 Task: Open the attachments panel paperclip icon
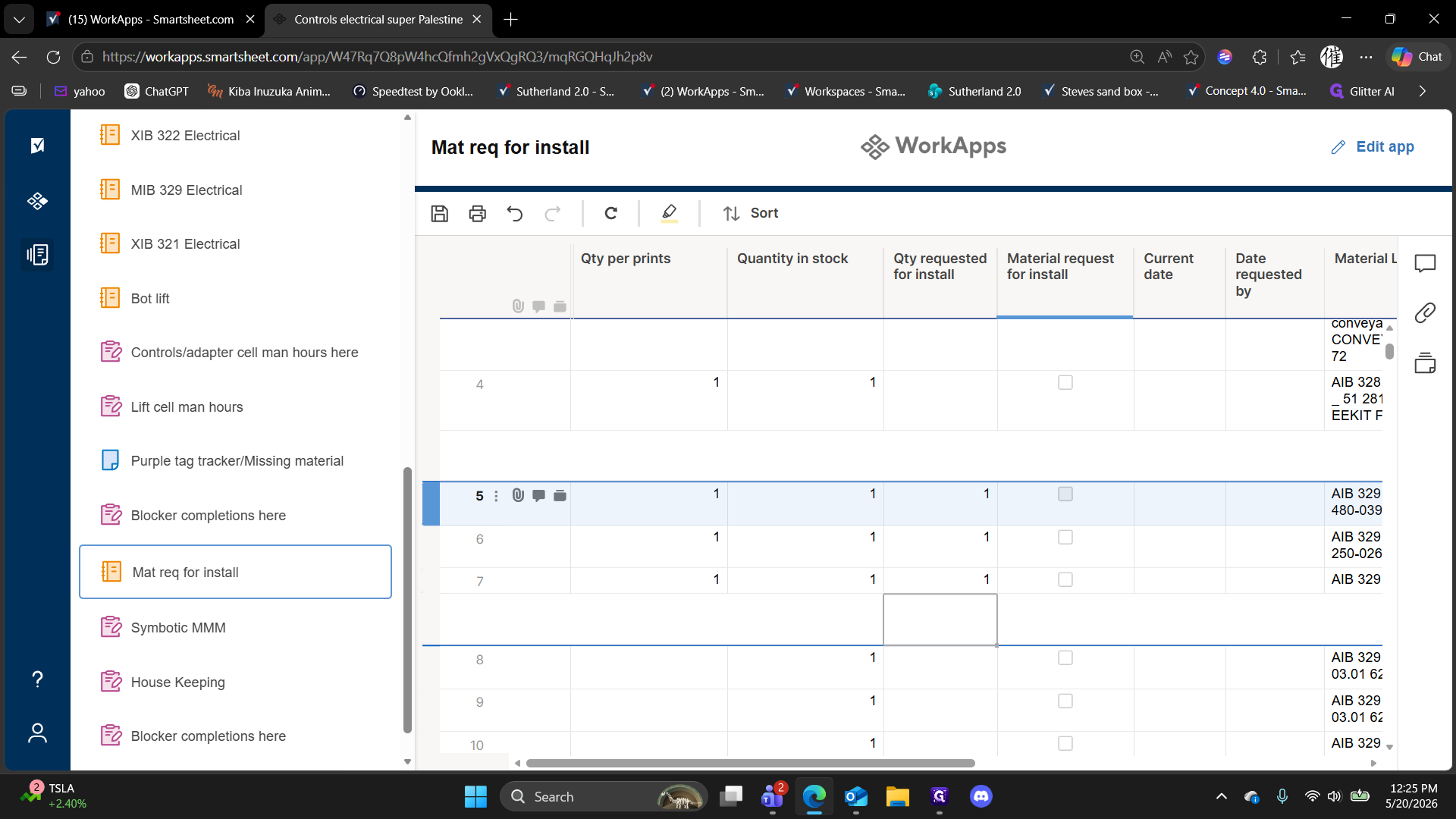pos(1425,313)
